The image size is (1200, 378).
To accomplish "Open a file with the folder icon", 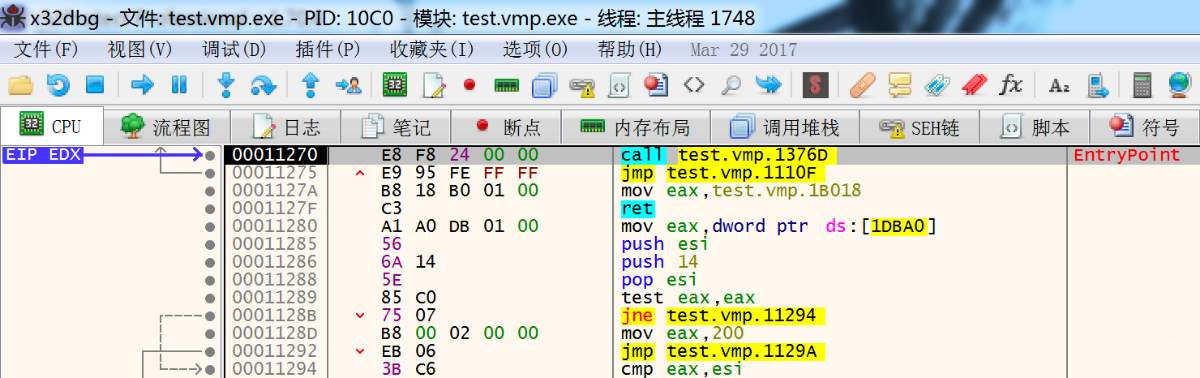I will point(21,85).
